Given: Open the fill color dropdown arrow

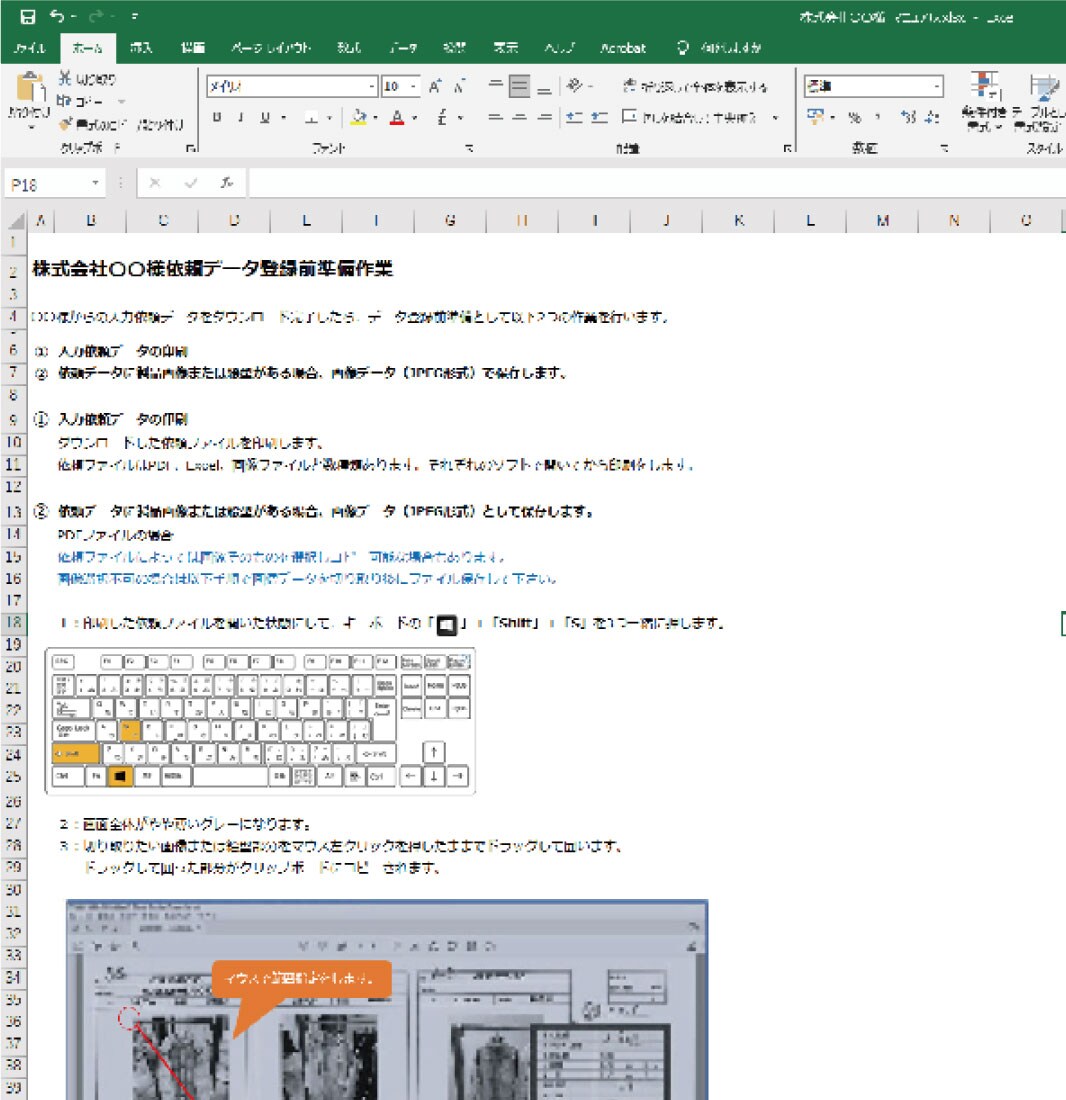Looking at the screenshot, I should [376, 118].
